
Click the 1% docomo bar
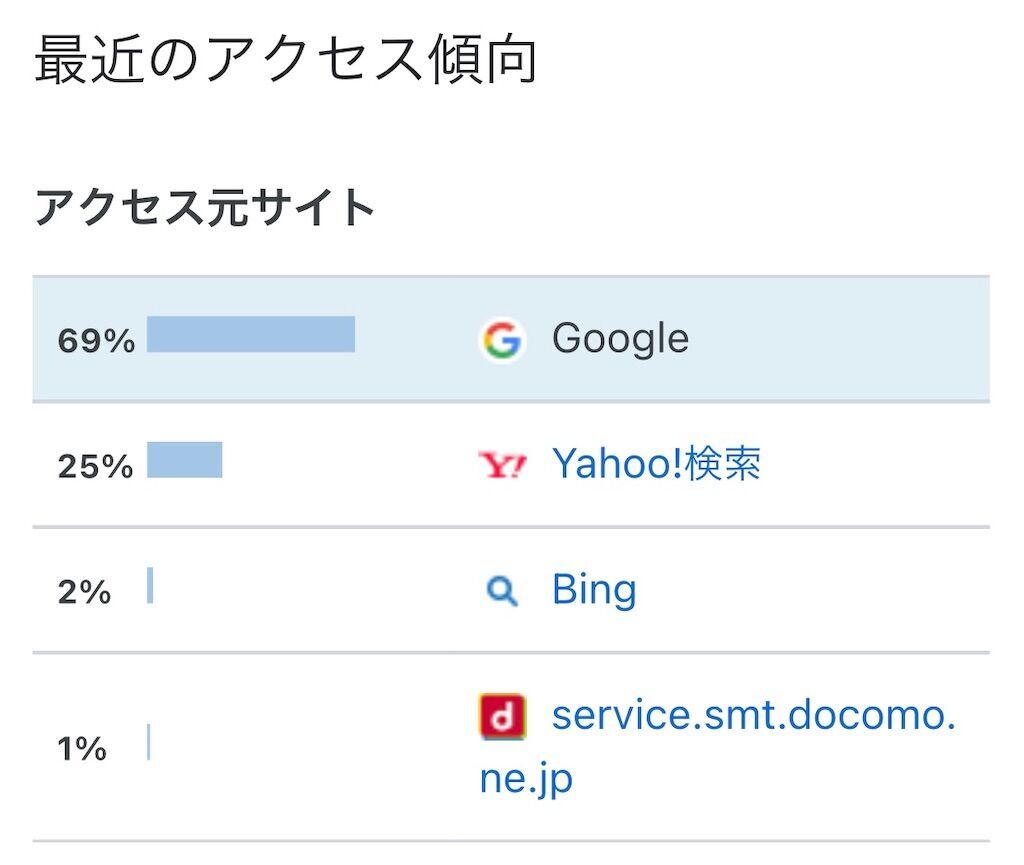(149, 742)
